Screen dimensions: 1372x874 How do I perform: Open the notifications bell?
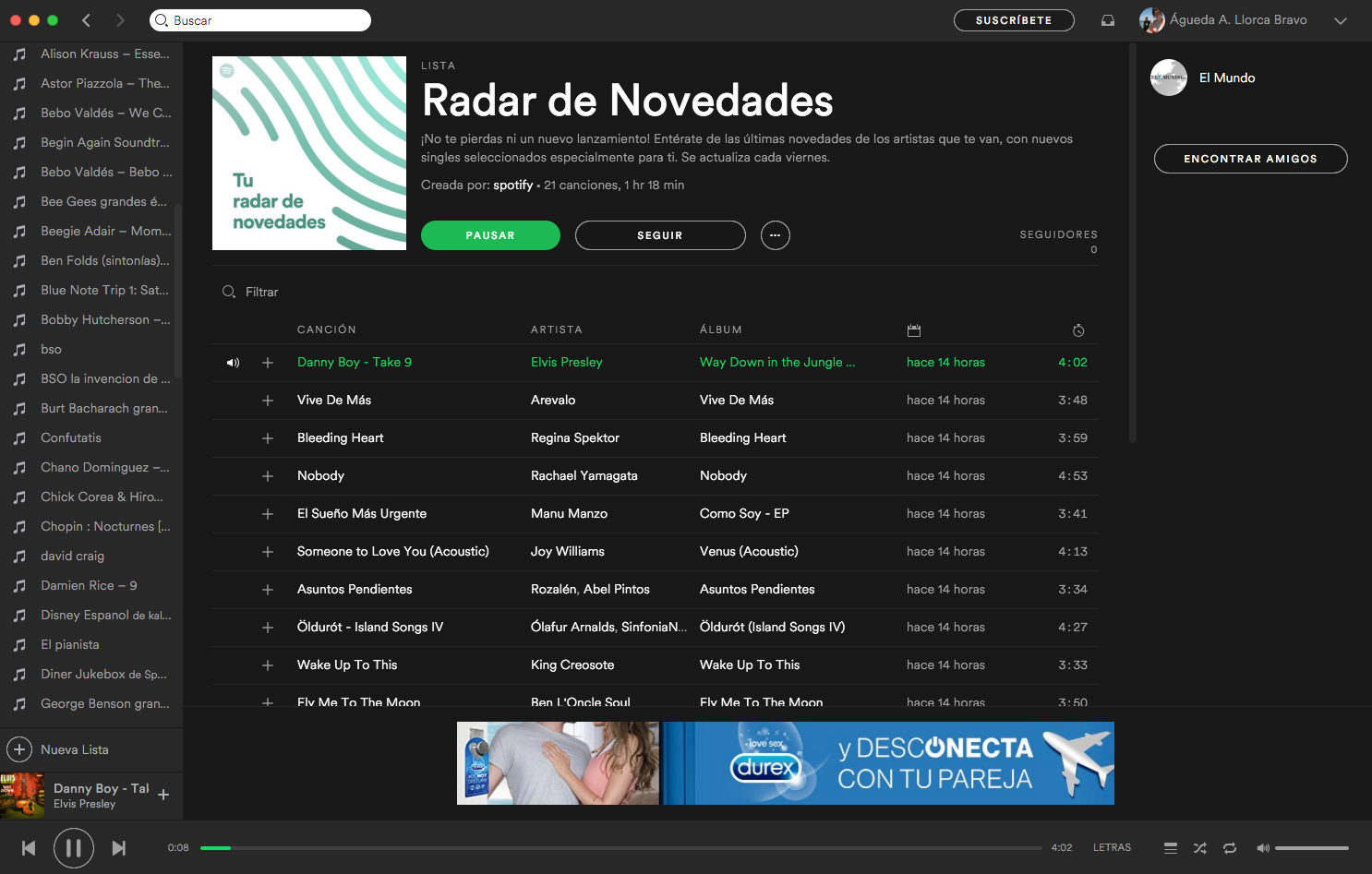pyautogui.click(x=1107, y=19)
